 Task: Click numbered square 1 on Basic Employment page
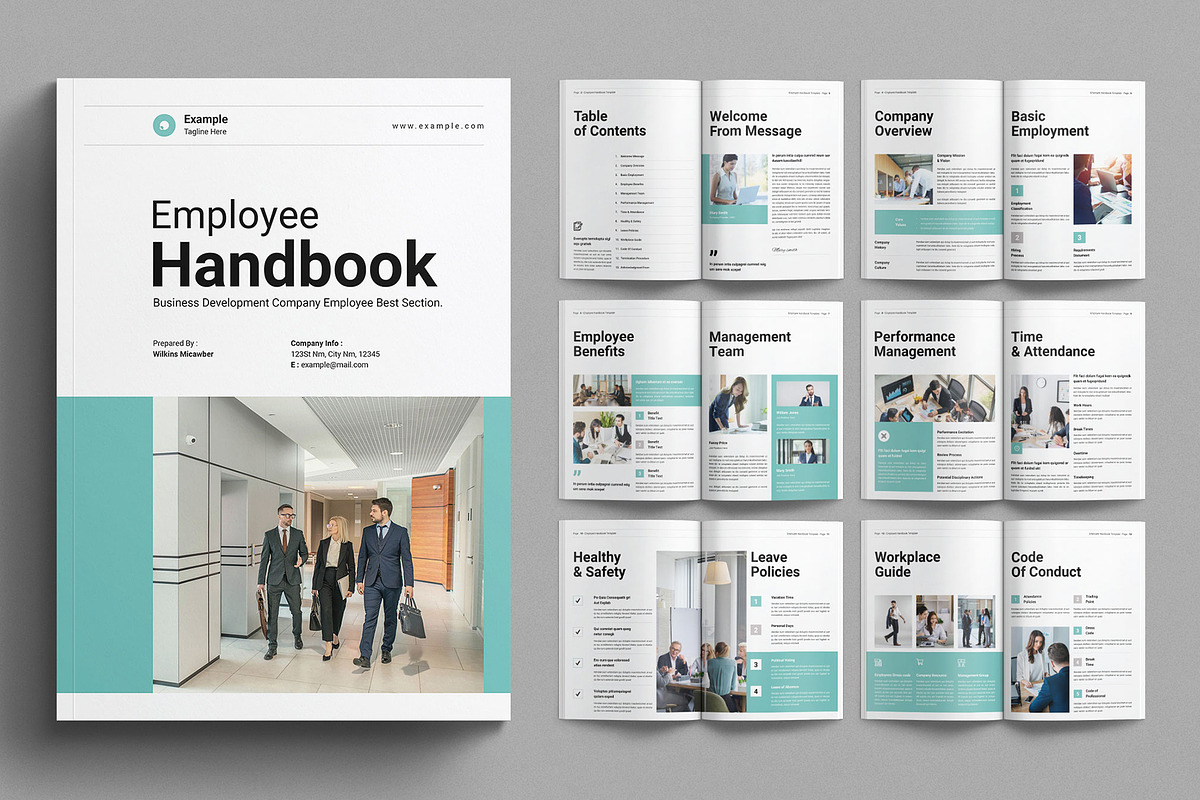point(1017,190)
